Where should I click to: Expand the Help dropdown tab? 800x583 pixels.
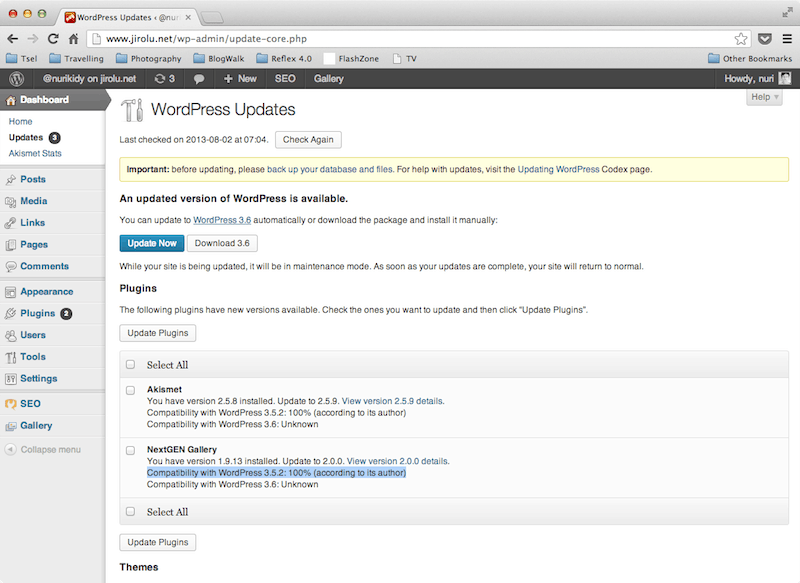[765, 97]
